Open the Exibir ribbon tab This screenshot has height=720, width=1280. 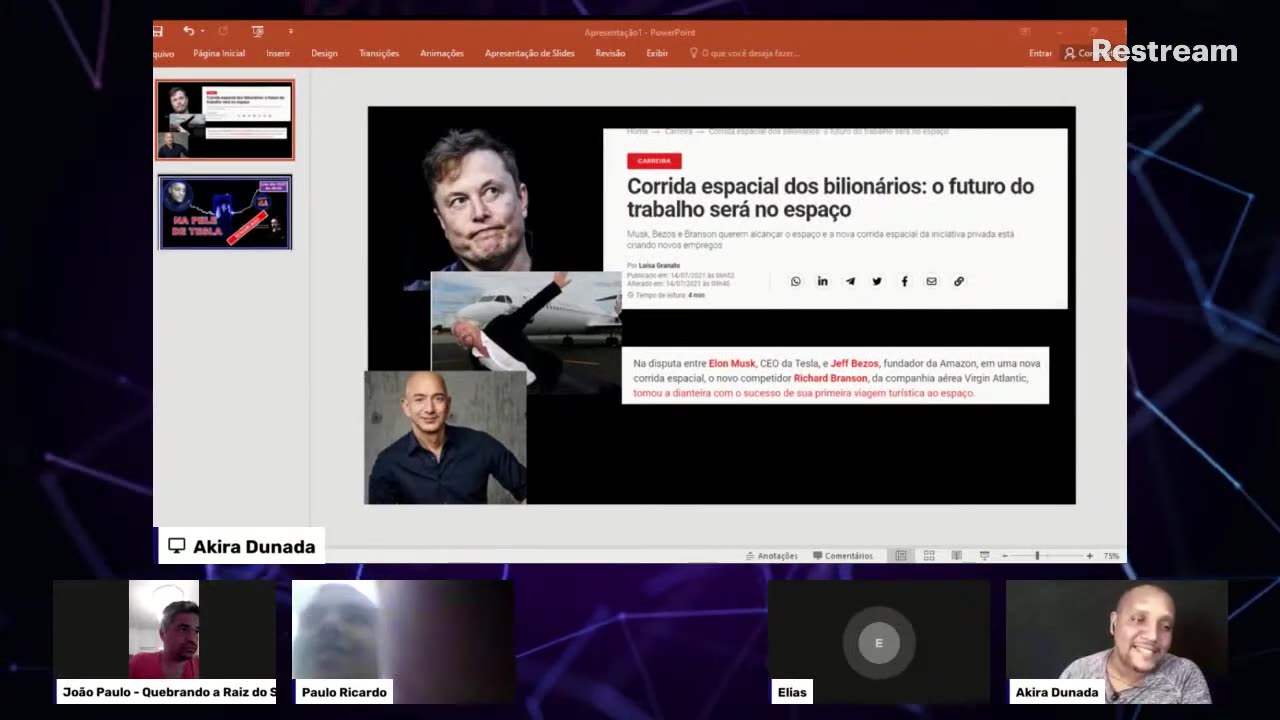657,53
